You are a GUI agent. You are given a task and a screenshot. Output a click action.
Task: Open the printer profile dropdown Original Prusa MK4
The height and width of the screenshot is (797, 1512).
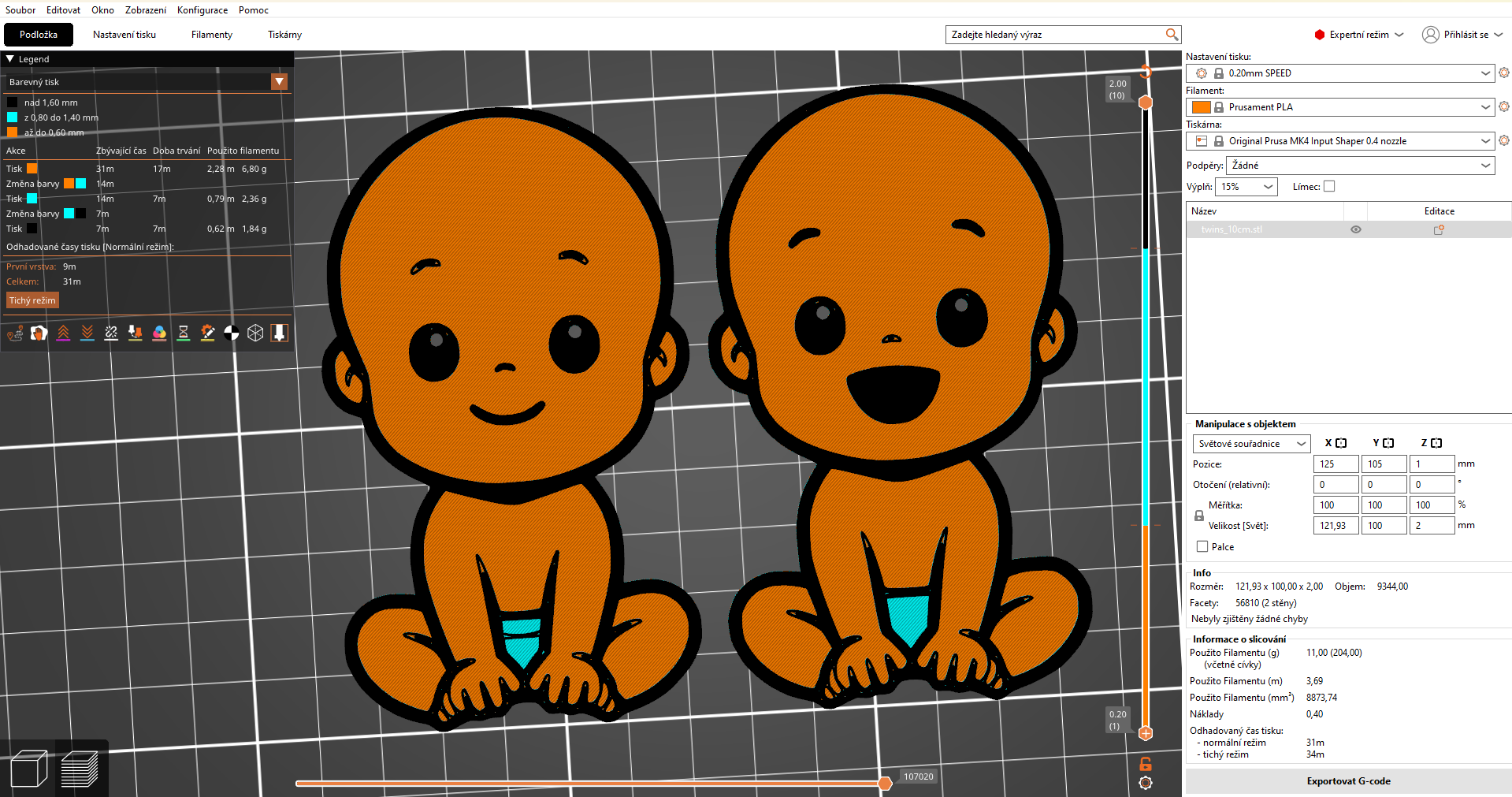tap(1340, 140)
